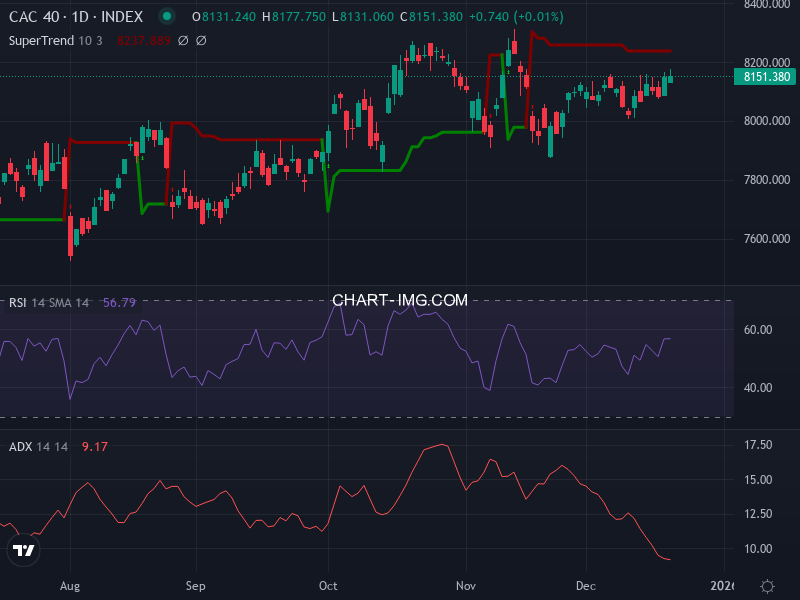Click the TradingView logo watermark

coord(24,548)
